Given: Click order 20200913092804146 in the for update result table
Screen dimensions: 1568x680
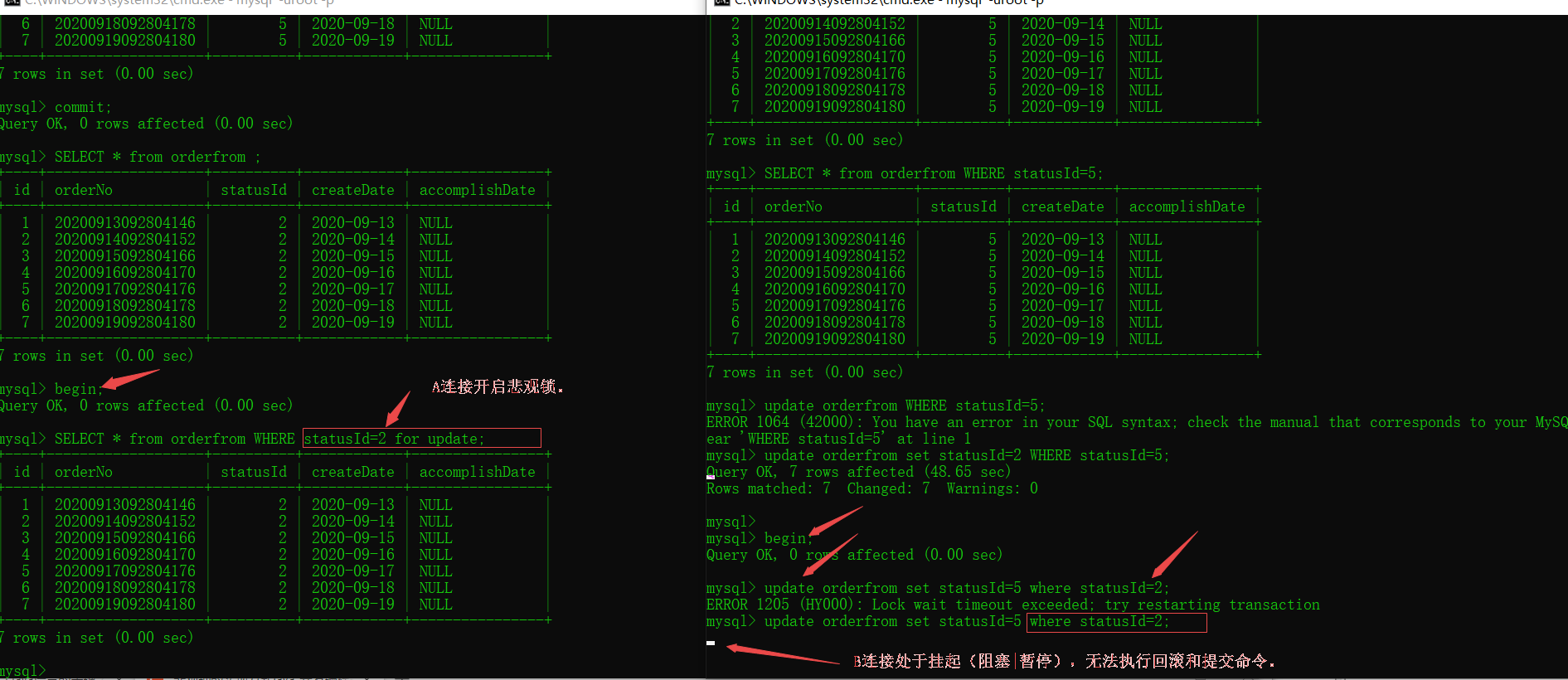Looking at the screenshot, I should (x=125, y=505).
